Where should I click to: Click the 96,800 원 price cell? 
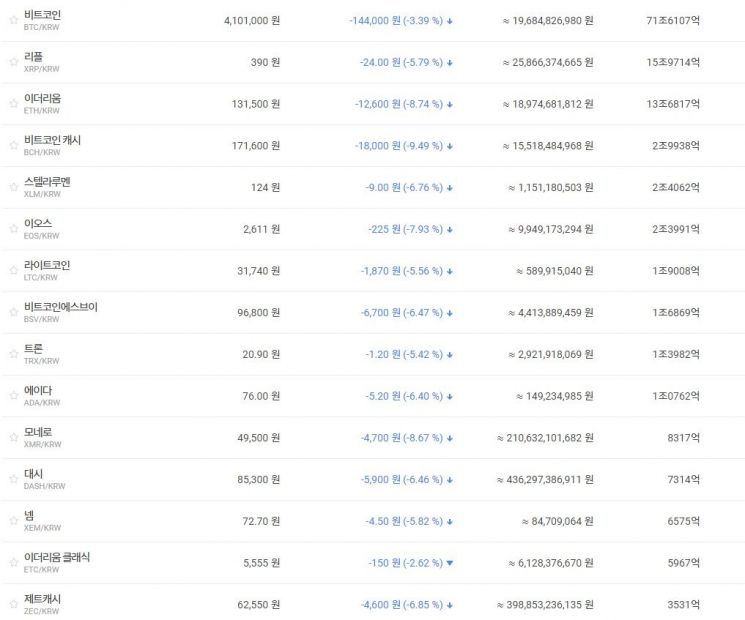coord(258,313)
